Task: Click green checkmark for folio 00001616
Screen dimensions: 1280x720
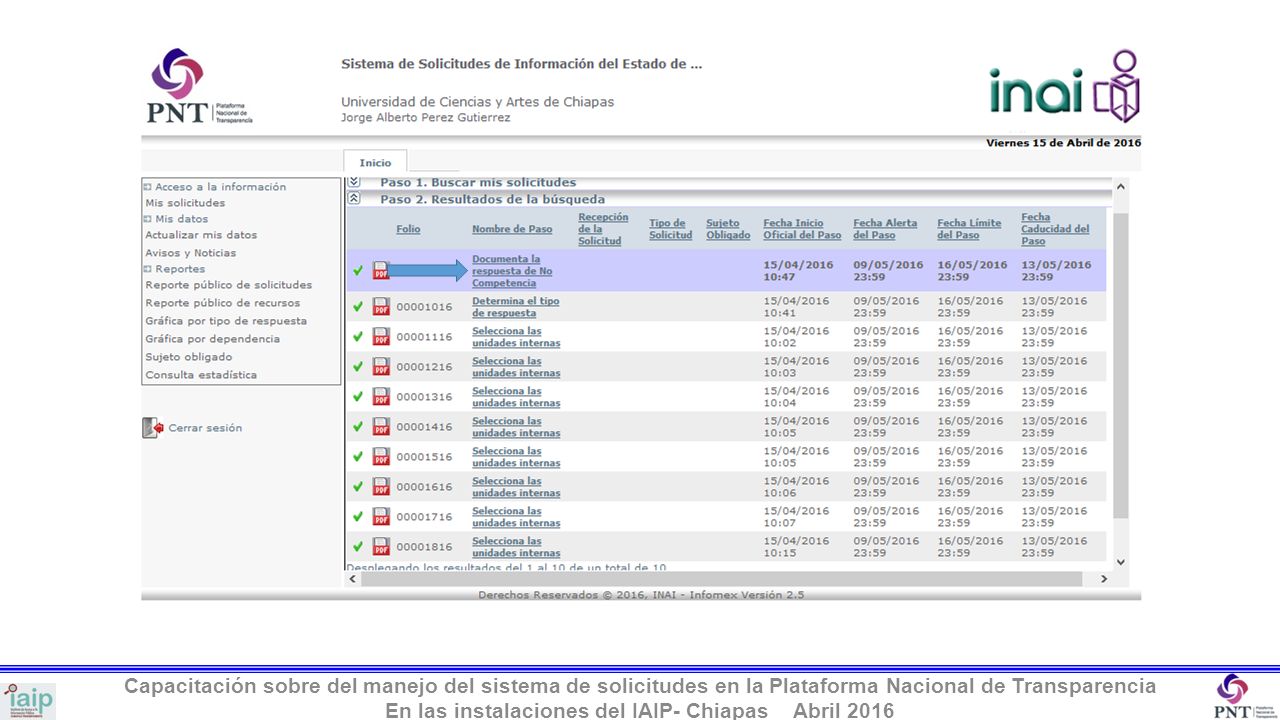Action: [x=358, y=486]
